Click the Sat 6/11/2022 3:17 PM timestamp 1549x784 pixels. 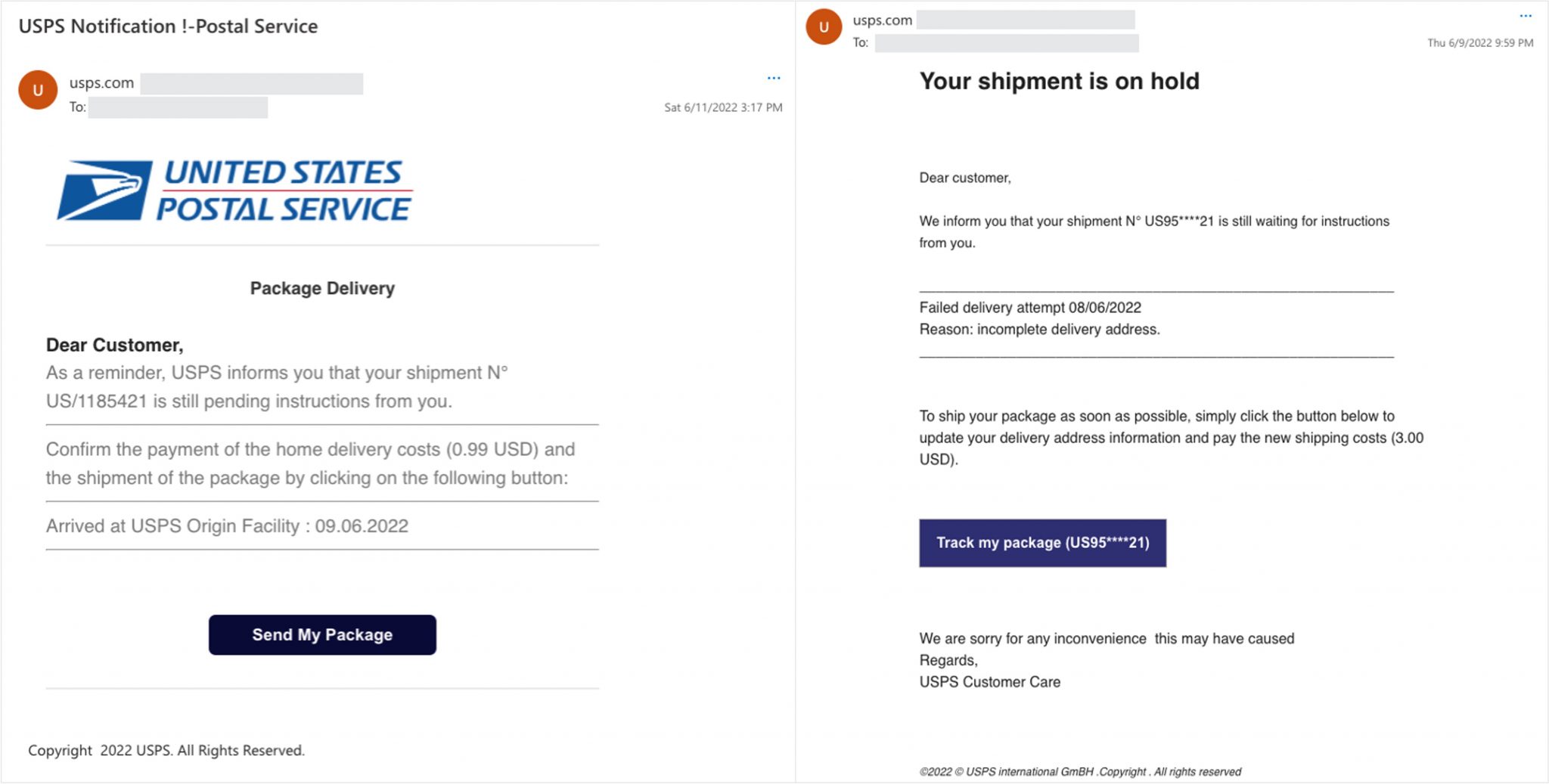coord(722,107)
